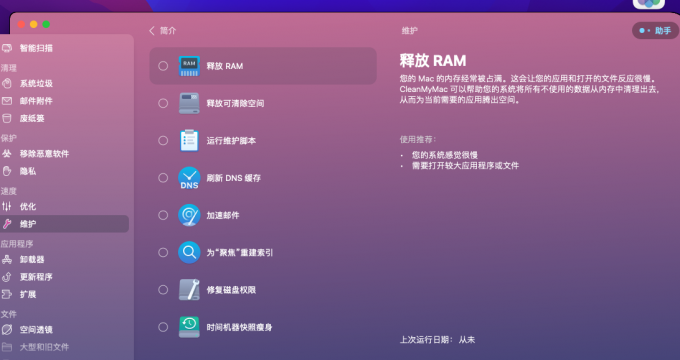Click 空间透镜 space lens icon
The image size is (680, 360).
pos(7,330)
